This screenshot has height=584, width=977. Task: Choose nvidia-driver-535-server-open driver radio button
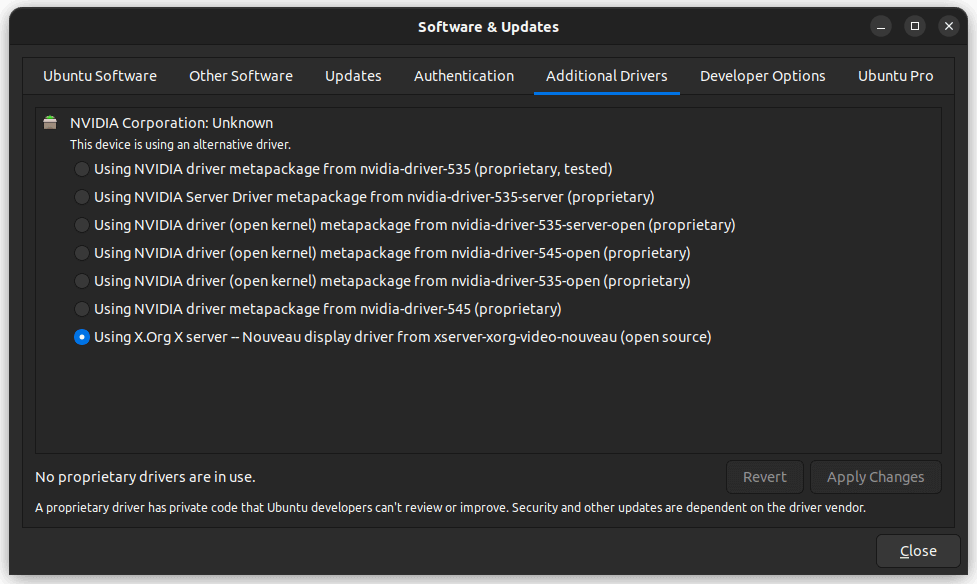[x=82, y=225]
